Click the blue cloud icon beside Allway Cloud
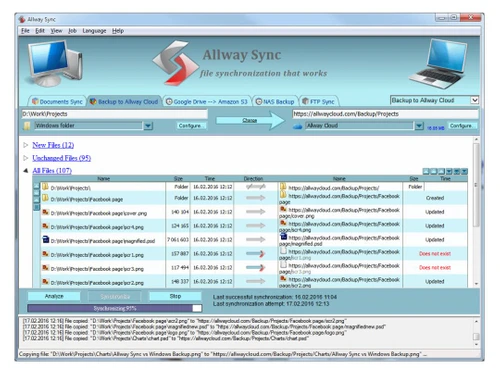The height and width of the screenshot is (375, 500). [297, 126]
